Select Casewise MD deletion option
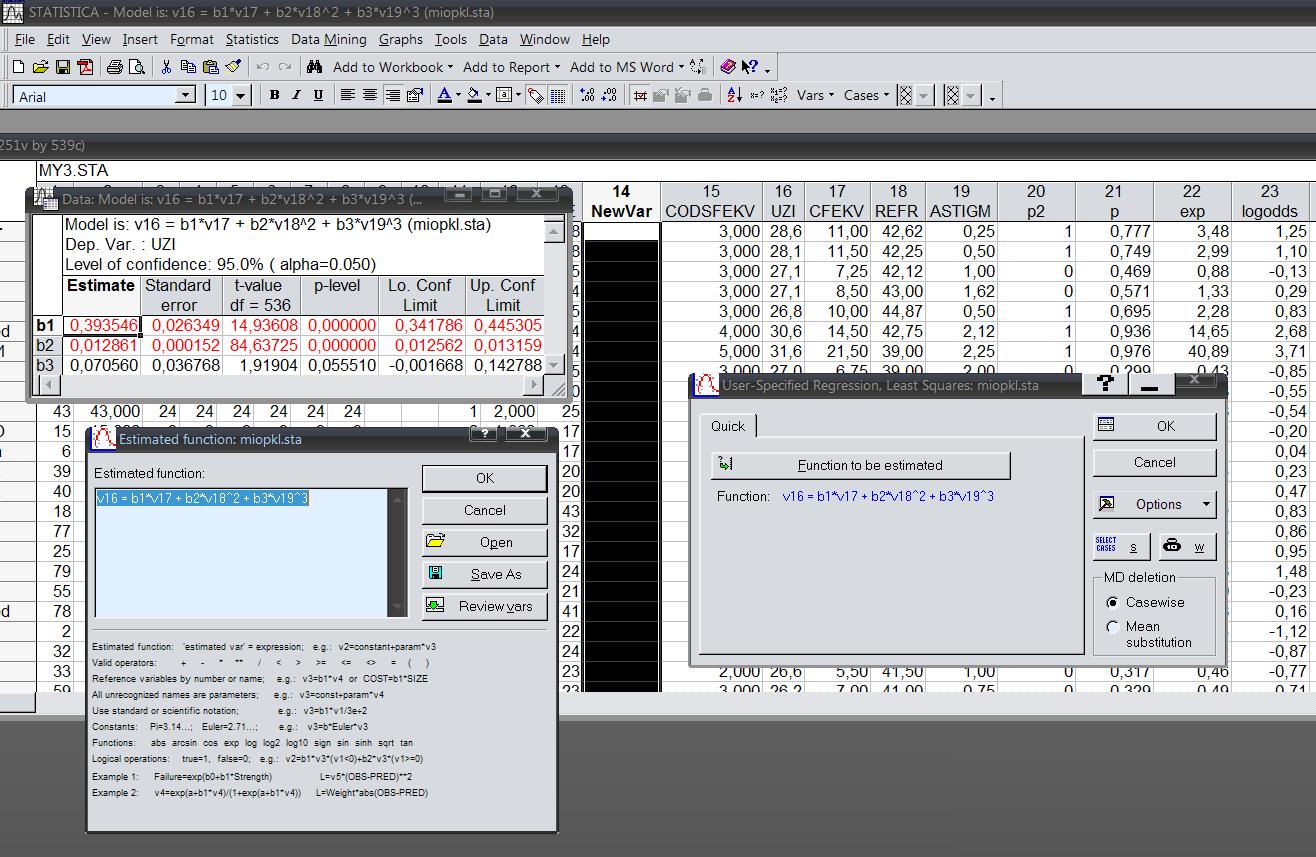Screen dimensions: 1316x857 (1112, 602)
